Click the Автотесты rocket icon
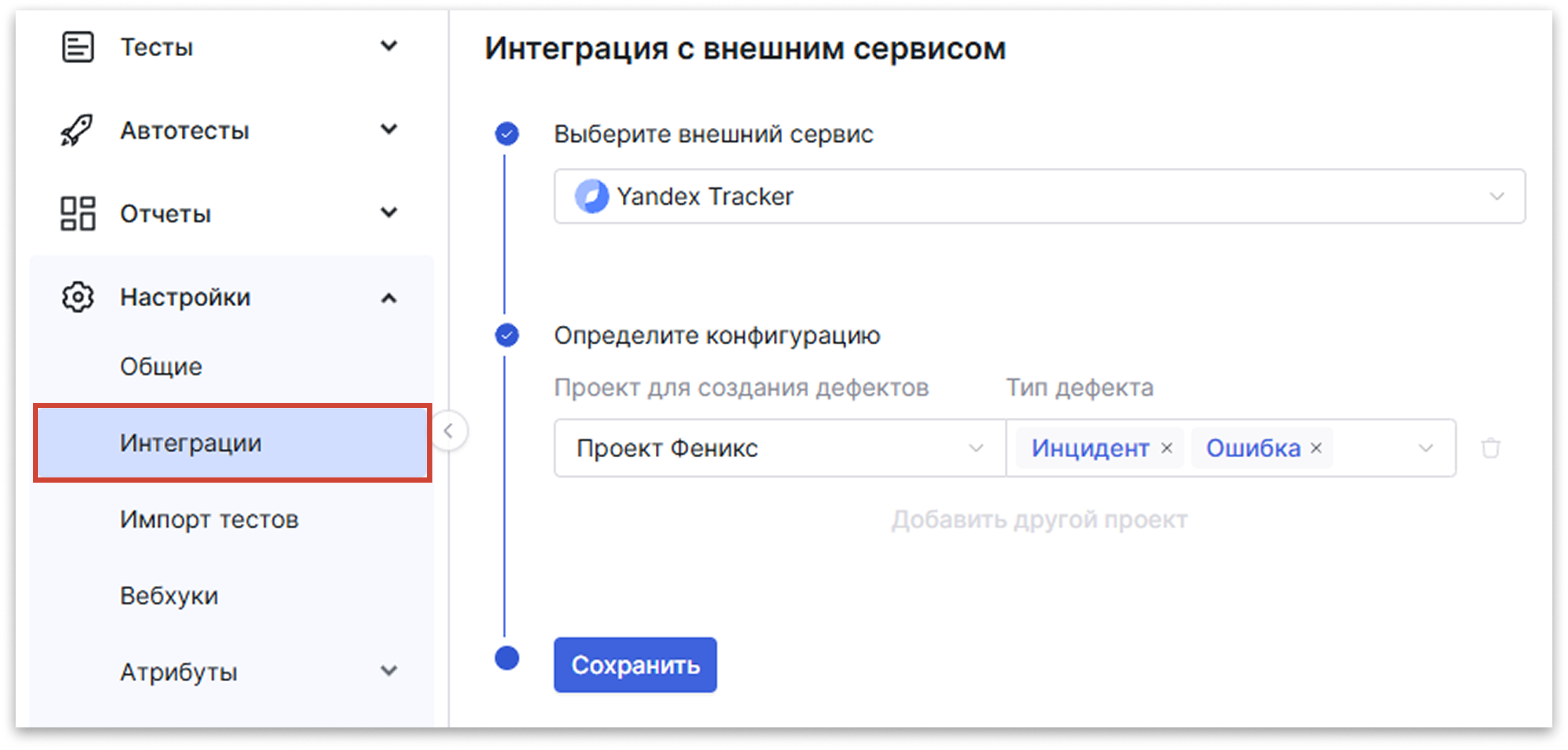Image resolution: width=1568 pixels, height=750 pixels. pos(78,130)
